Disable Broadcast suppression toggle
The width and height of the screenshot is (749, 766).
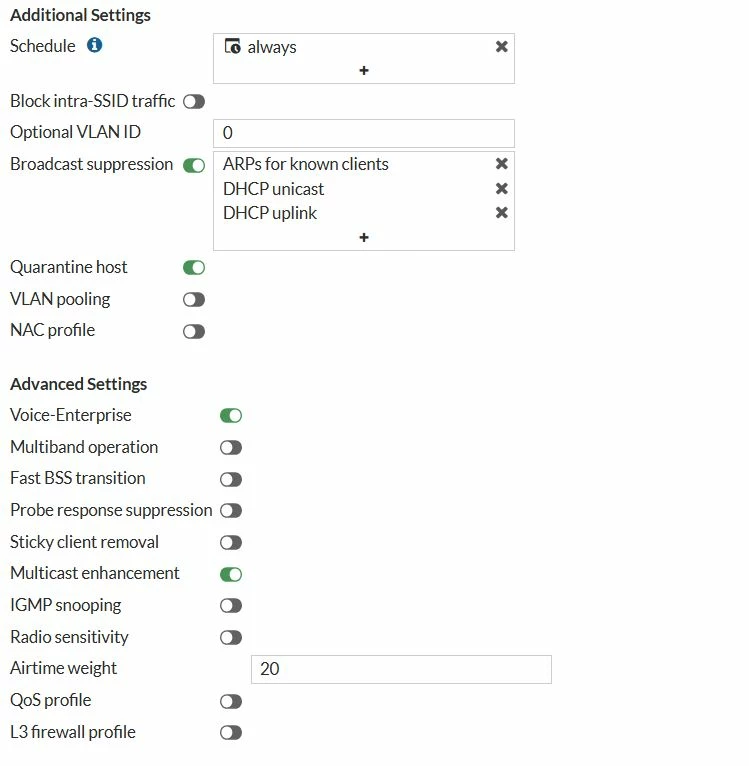pos(194,166)
